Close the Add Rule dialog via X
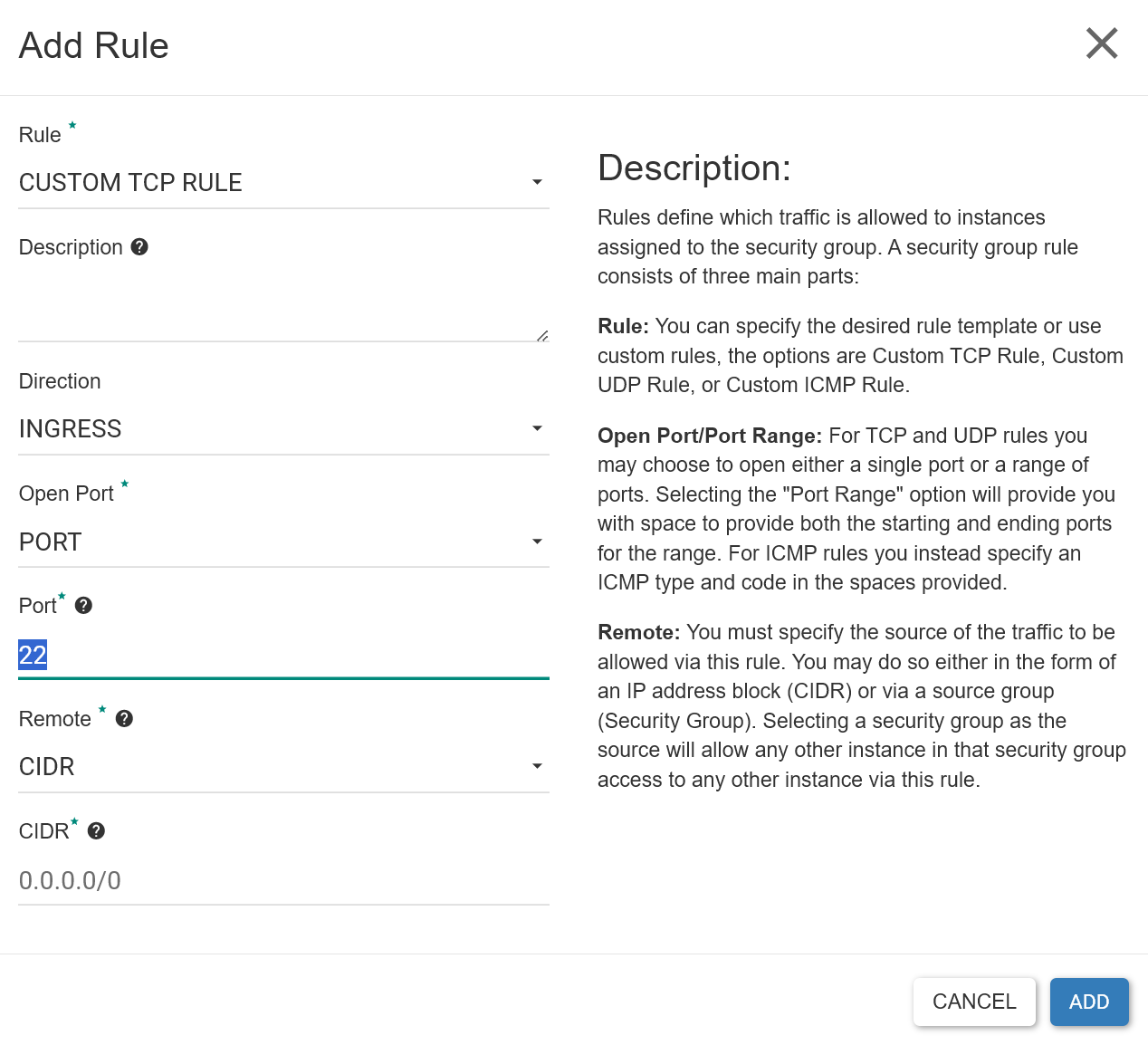The image size is (1148, 1045). point(1102,43)
